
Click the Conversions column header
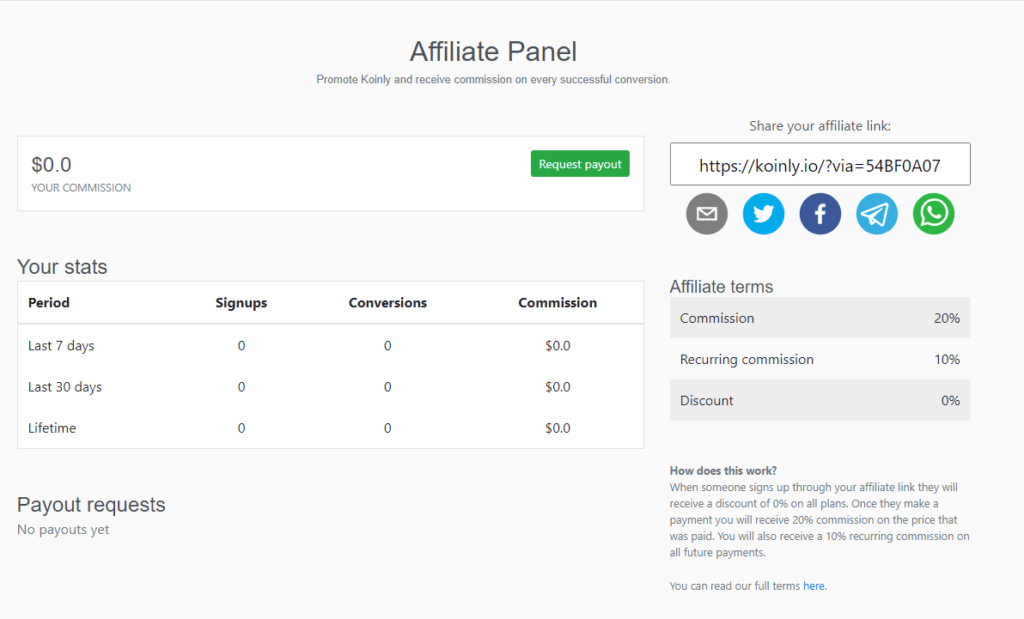coord(387,302)
